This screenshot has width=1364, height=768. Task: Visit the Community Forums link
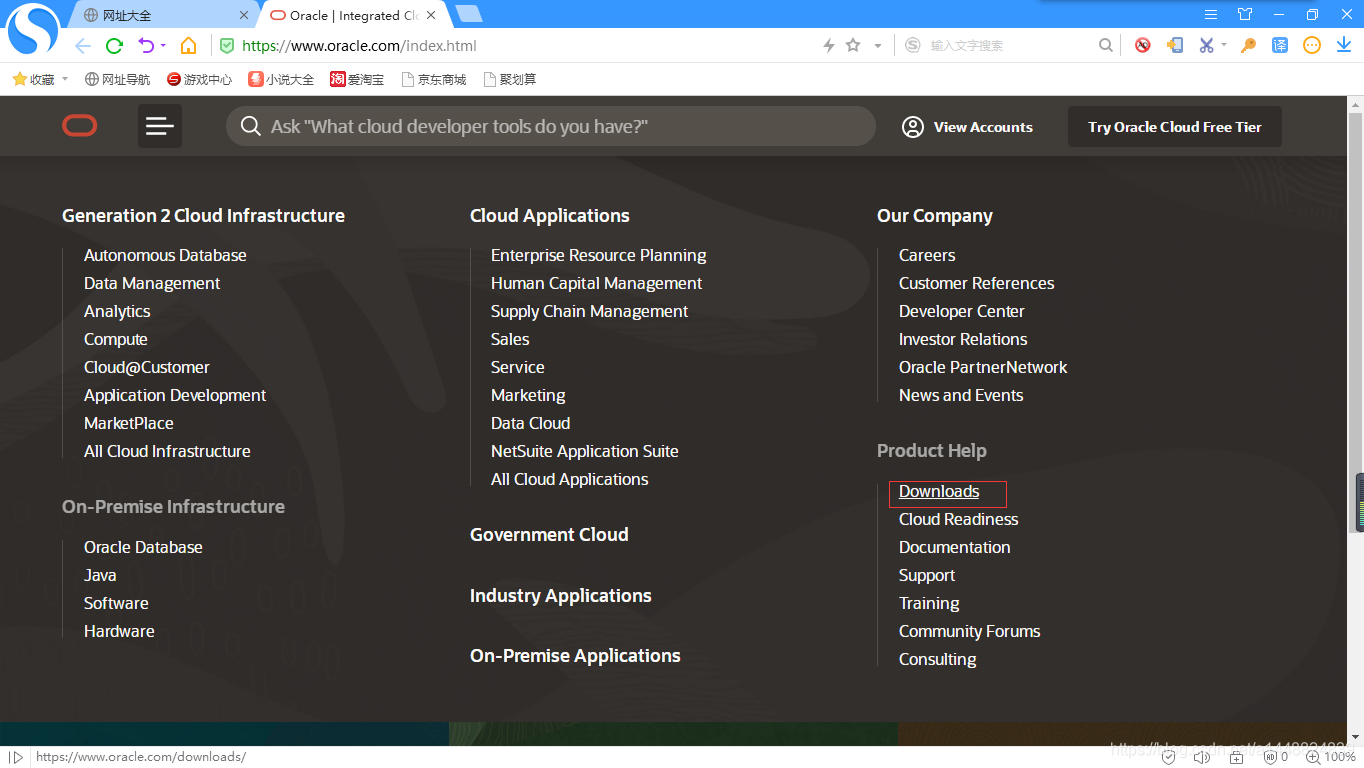969,631
